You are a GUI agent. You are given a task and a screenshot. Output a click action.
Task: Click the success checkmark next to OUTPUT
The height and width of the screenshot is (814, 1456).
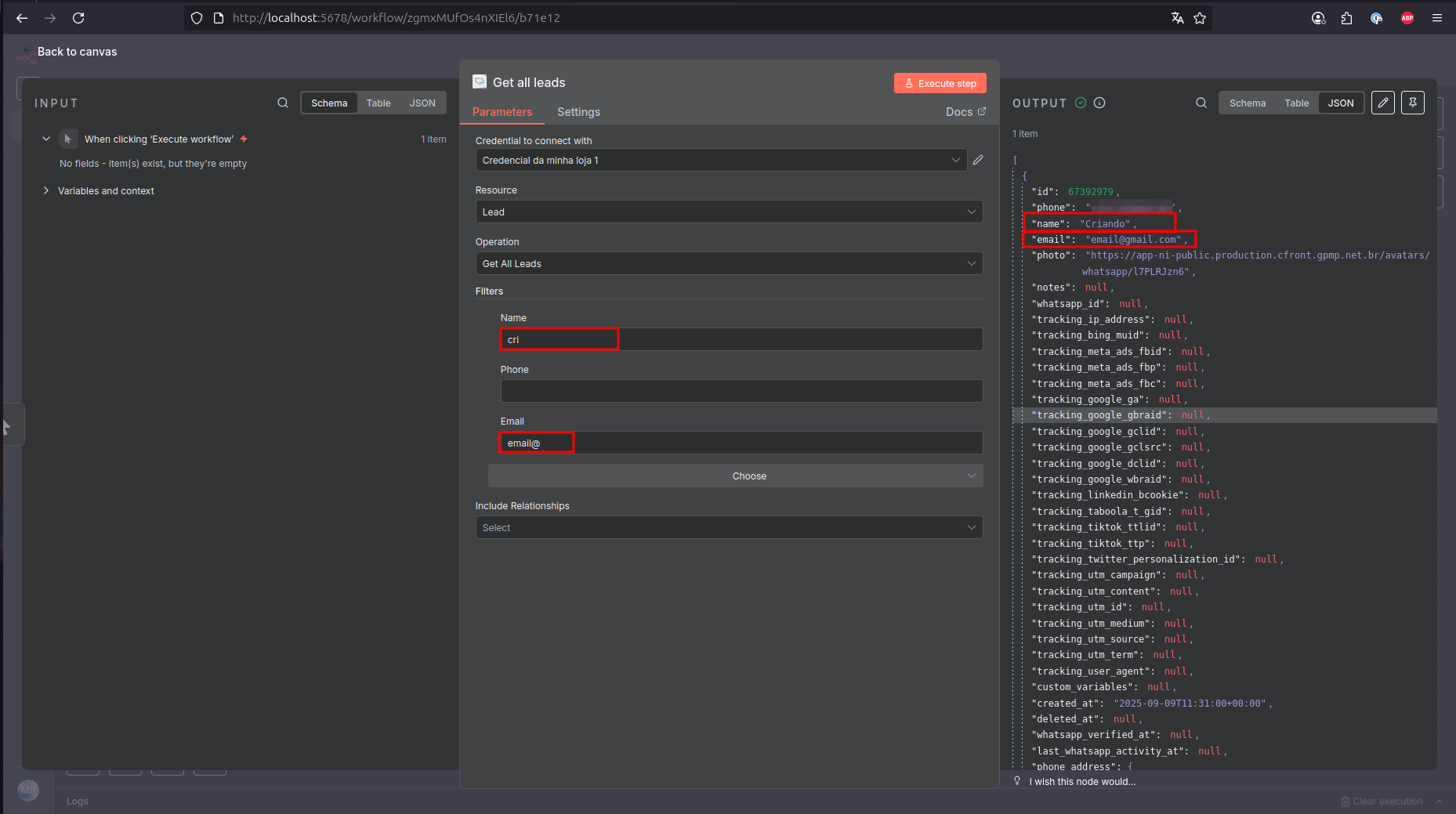point(1081,103)
